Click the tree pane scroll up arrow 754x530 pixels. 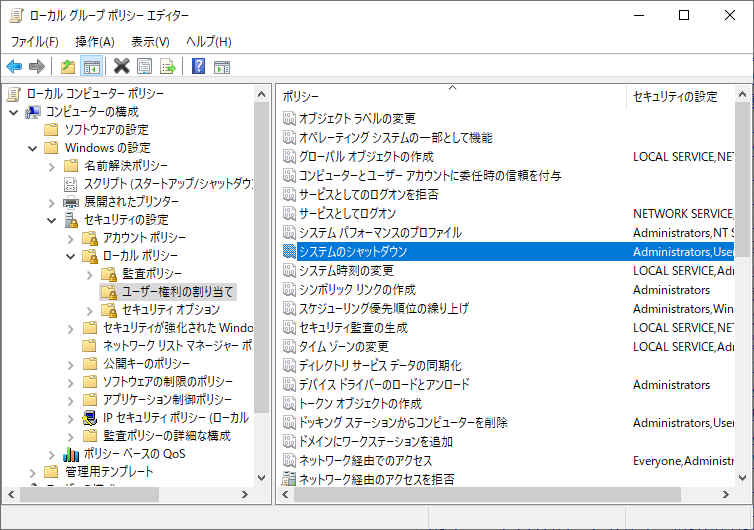(262, 94)
